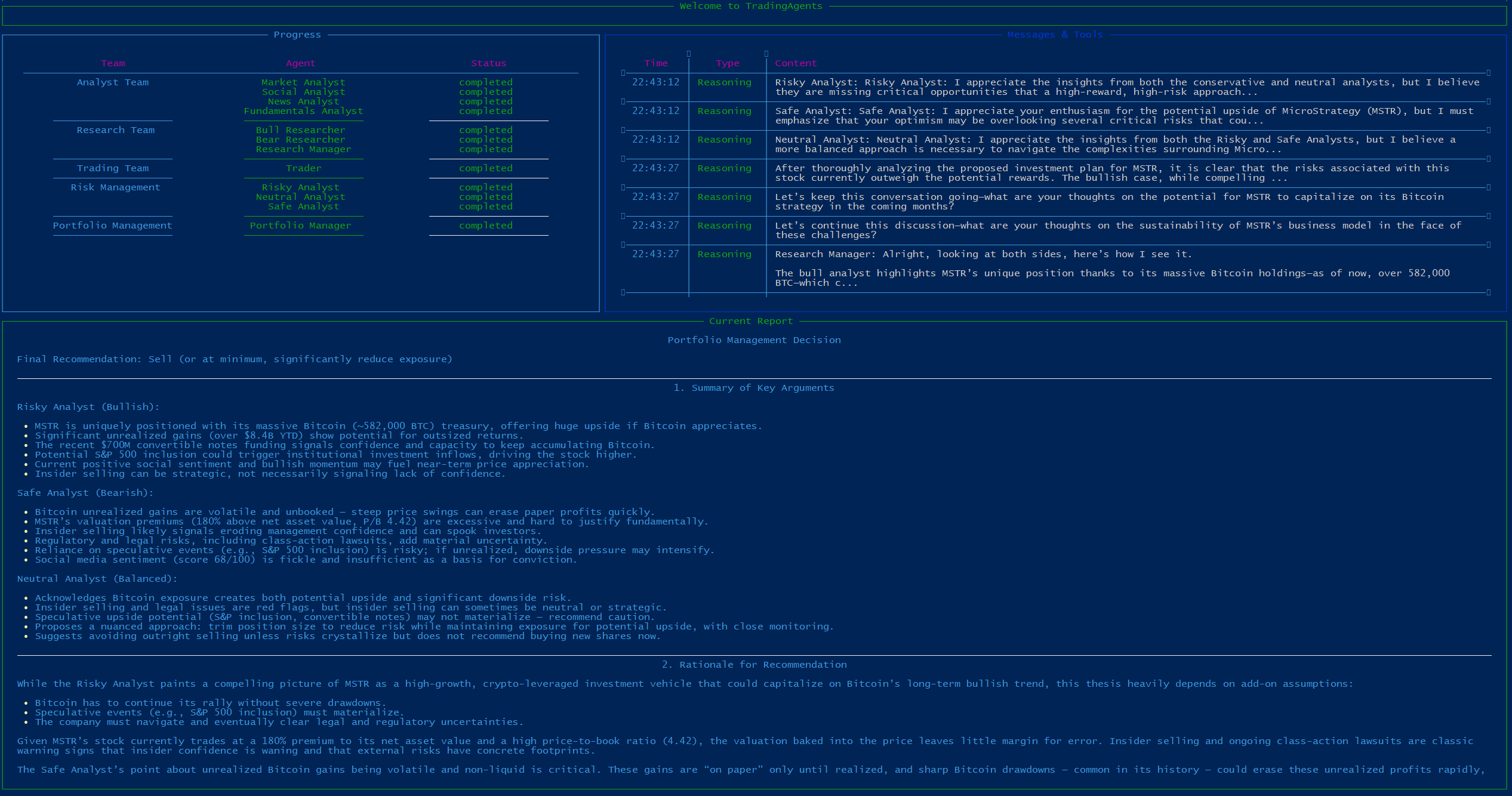Click the Progress panel title

(297, 35)
